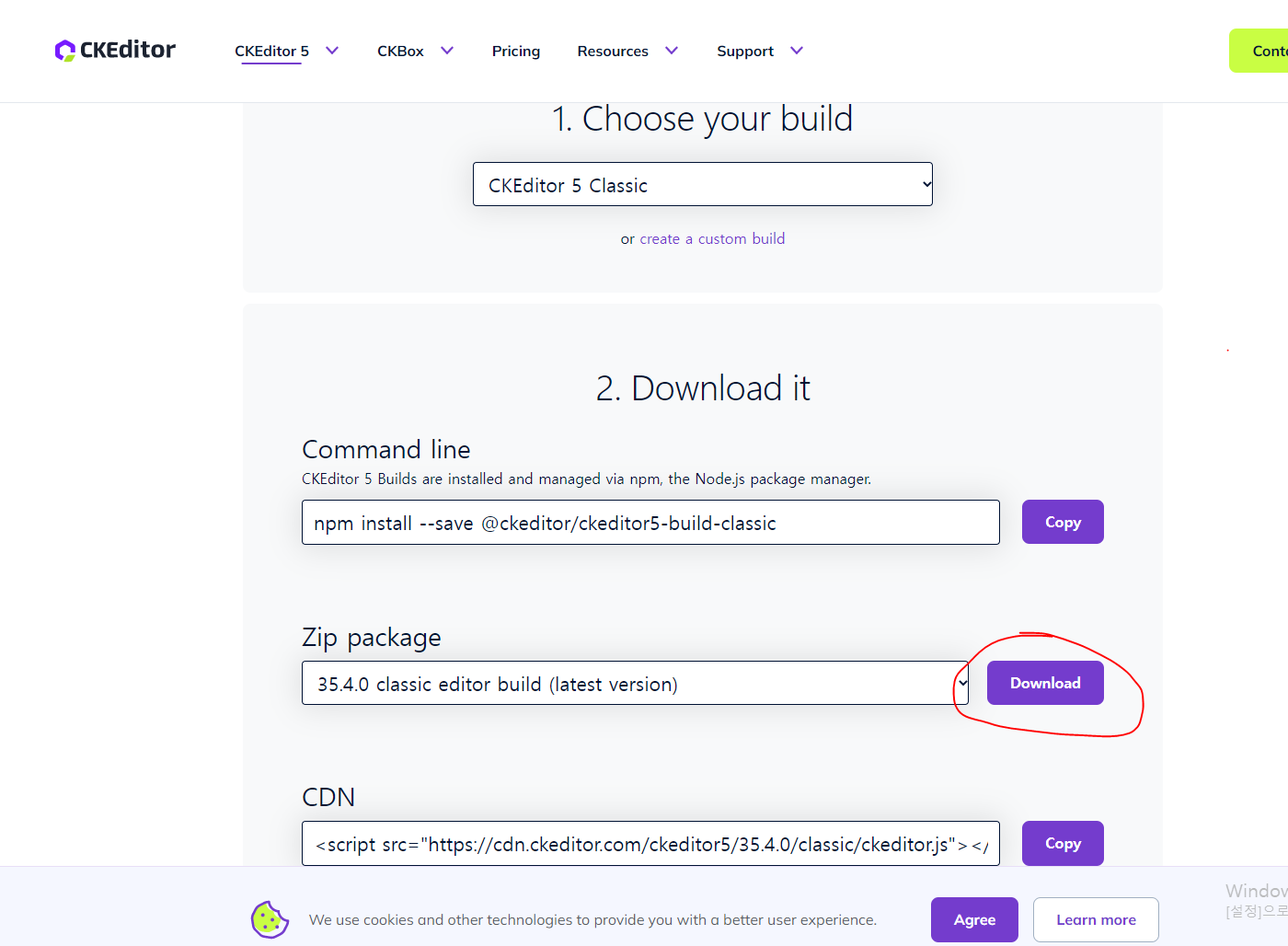This screenshot has height=946, width=1288.
Task: Click the CDN script tag field
Action: click(x=650, y=843)
